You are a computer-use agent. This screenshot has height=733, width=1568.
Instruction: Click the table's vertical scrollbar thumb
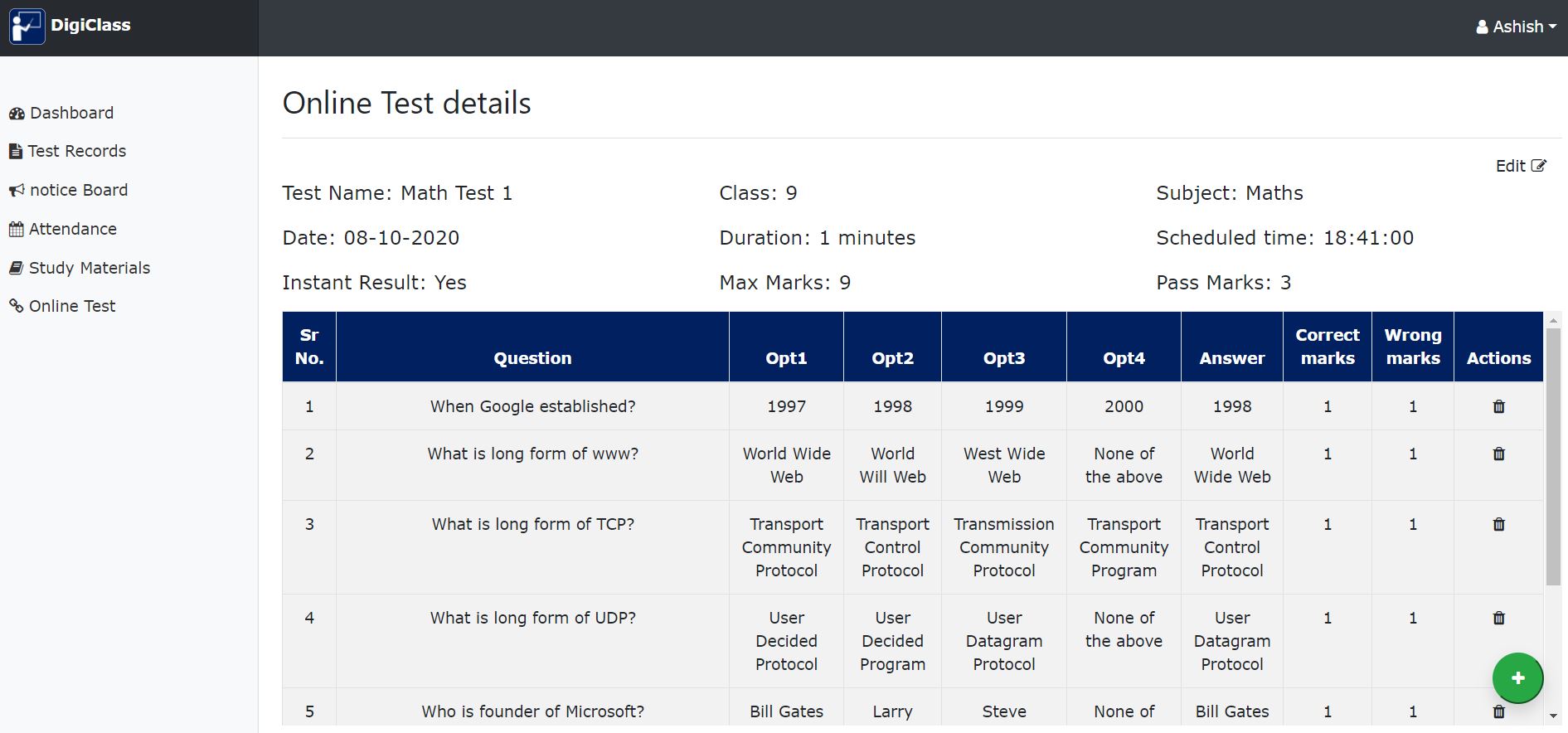point(1553,456)
